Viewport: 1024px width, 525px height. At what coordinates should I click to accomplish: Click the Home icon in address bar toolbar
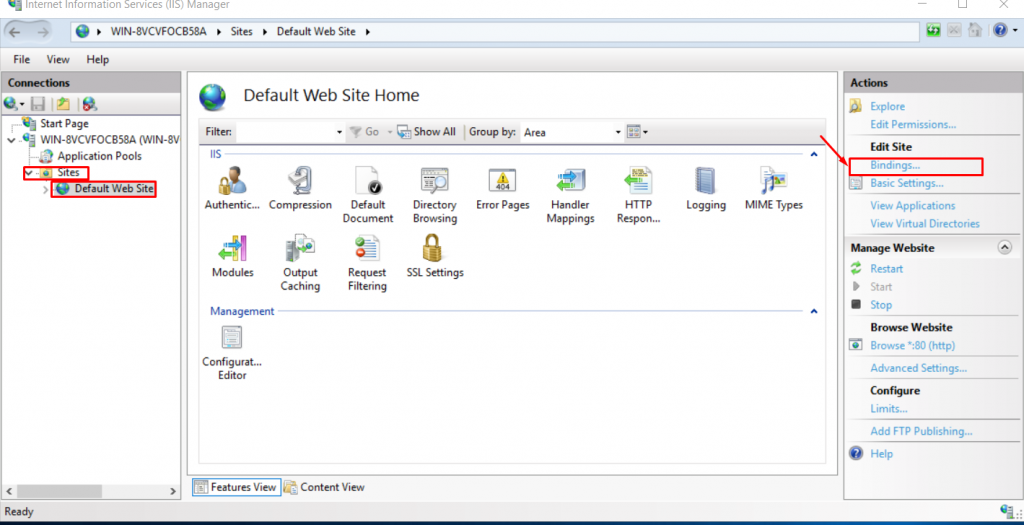point(974,31)
